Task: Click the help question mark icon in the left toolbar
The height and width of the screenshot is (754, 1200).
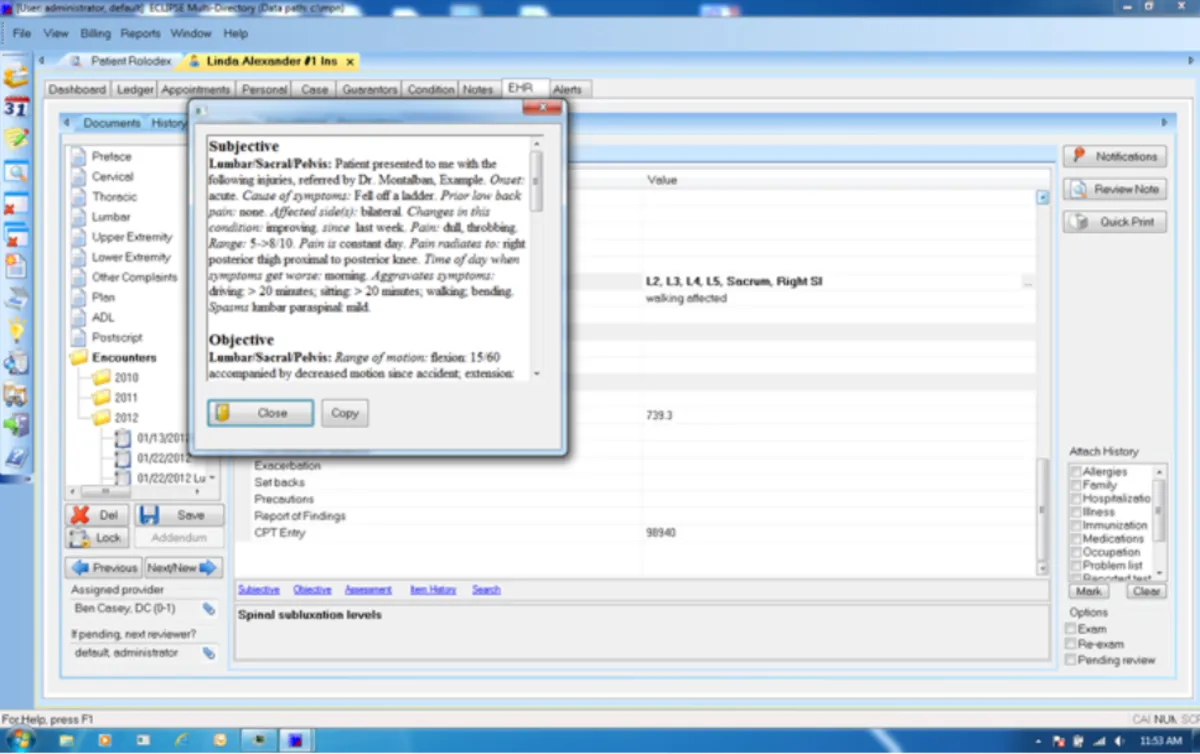Action: 16,458
